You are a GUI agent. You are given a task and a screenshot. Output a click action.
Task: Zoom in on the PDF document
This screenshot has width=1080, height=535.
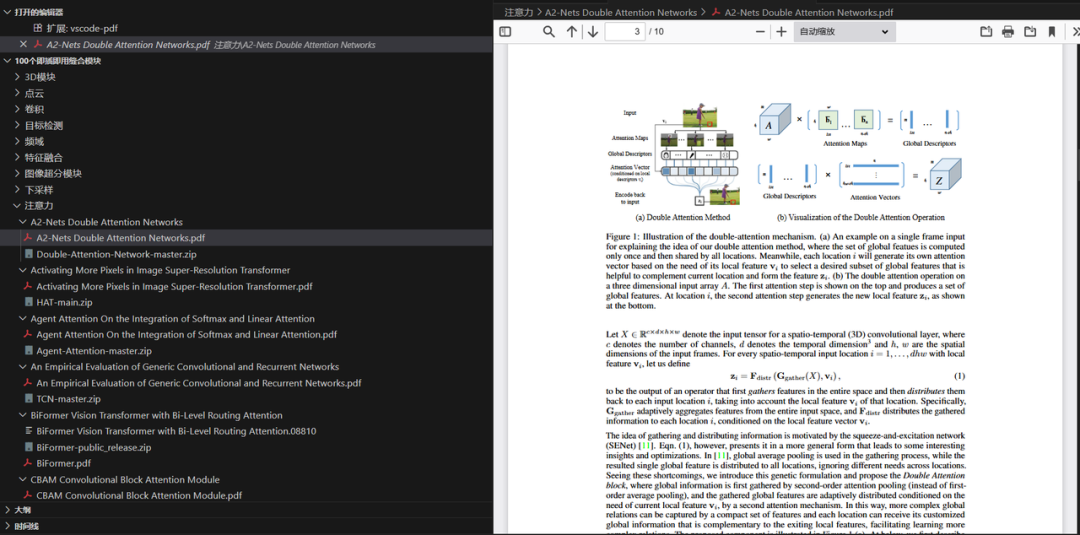point(781,32)
